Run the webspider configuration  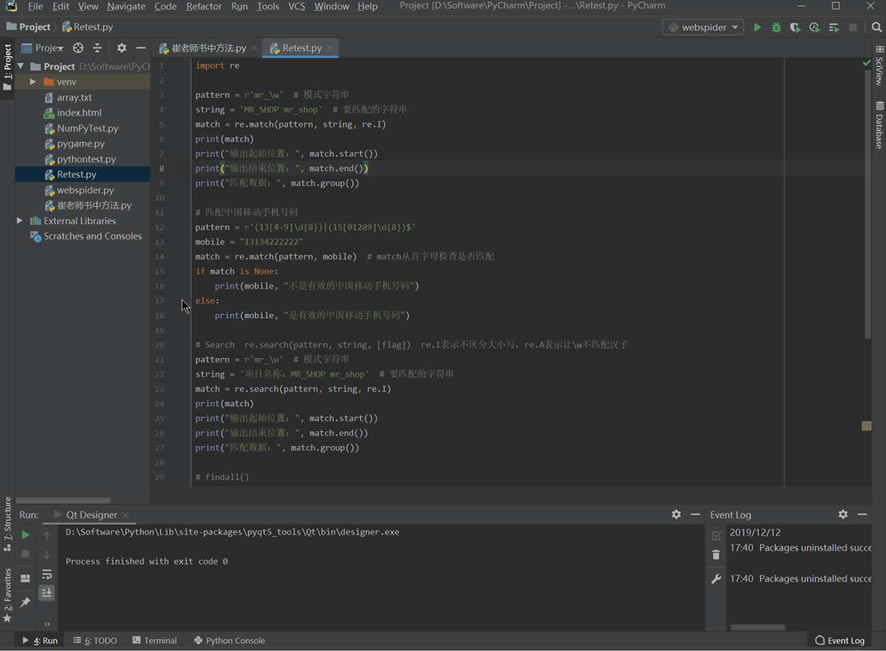[x=757, y=27]
